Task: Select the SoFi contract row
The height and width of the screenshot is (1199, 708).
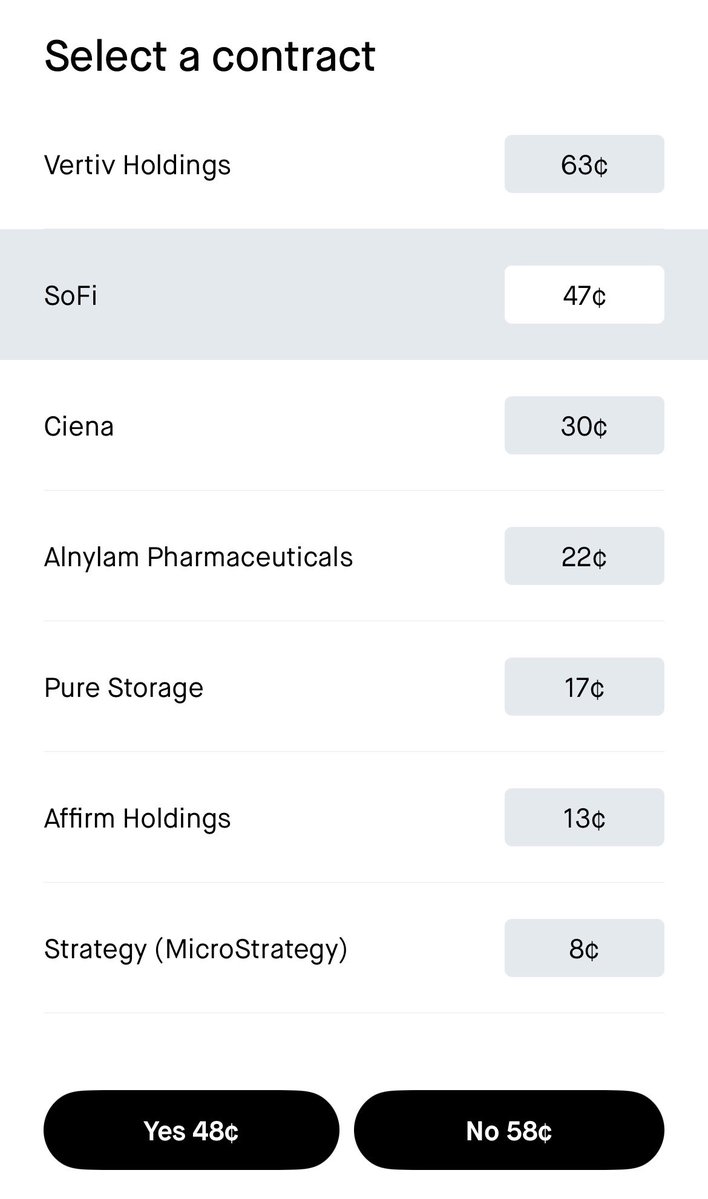Action: coord(354,294)
